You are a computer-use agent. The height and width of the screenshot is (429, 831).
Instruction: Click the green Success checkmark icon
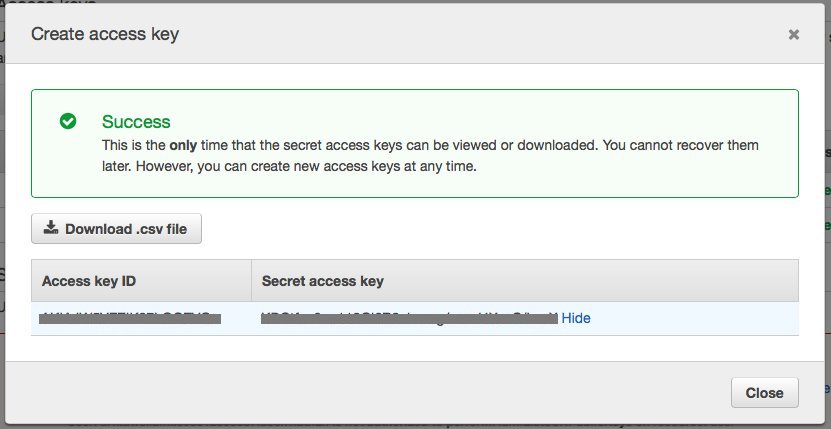[x=68, y=121]
